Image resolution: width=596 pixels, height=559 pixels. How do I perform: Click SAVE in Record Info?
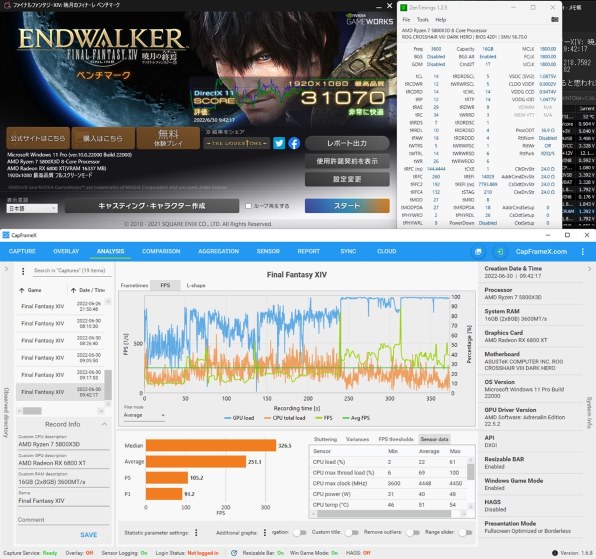(x=89, y=535)
